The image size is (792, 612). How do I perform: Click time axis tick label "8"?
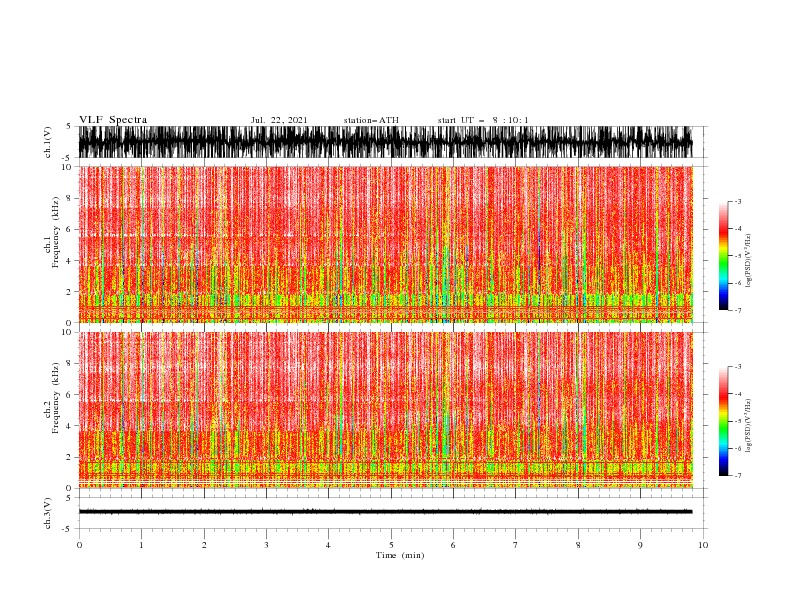578,545
